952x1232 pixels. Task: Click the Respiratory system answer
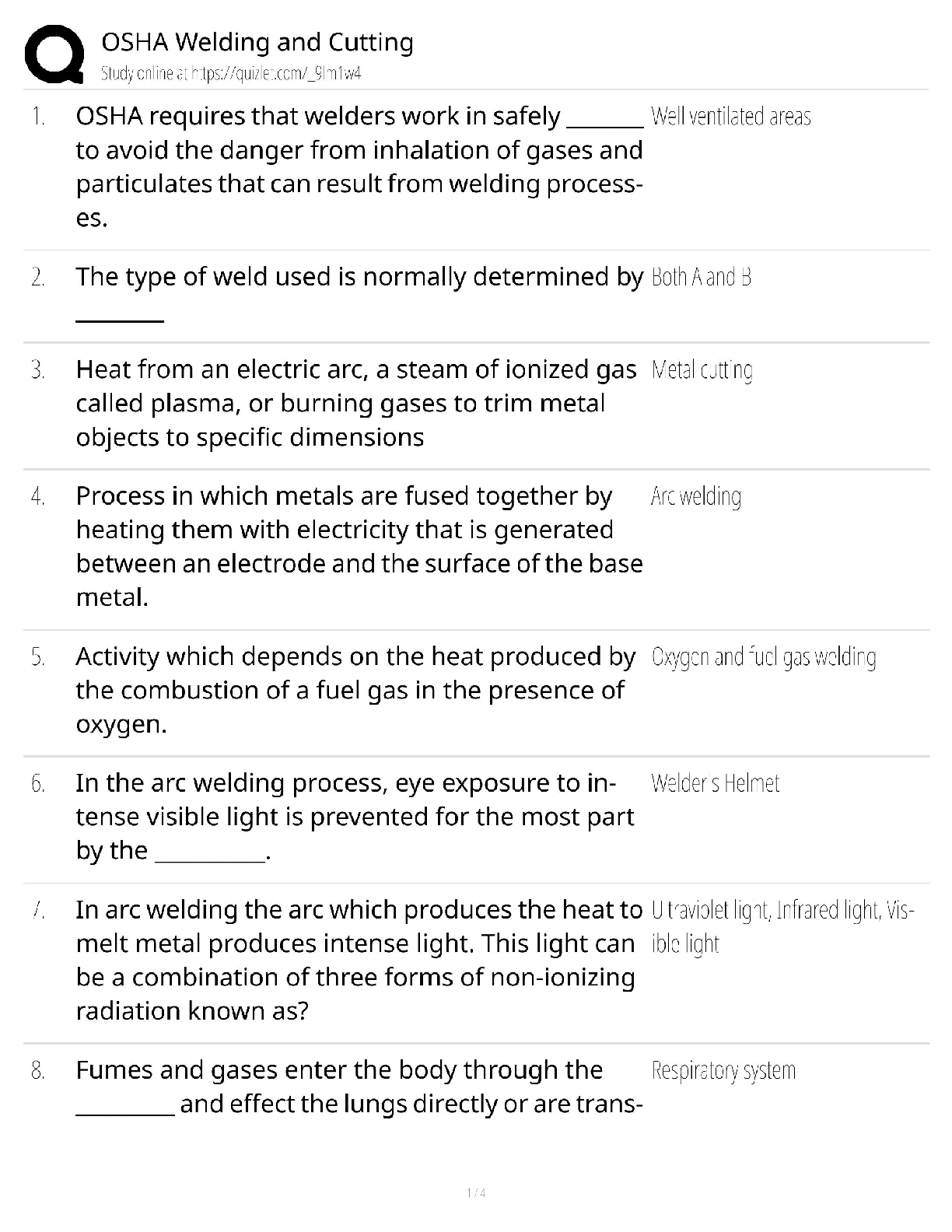[723, 1071]
